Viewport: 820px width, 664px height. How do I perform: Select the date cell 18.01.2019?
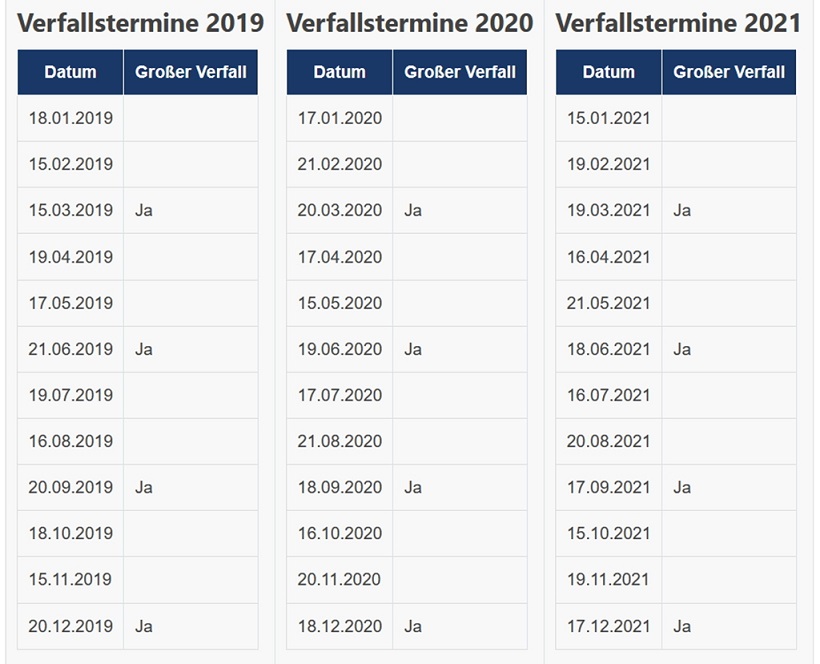coord(71,118)
